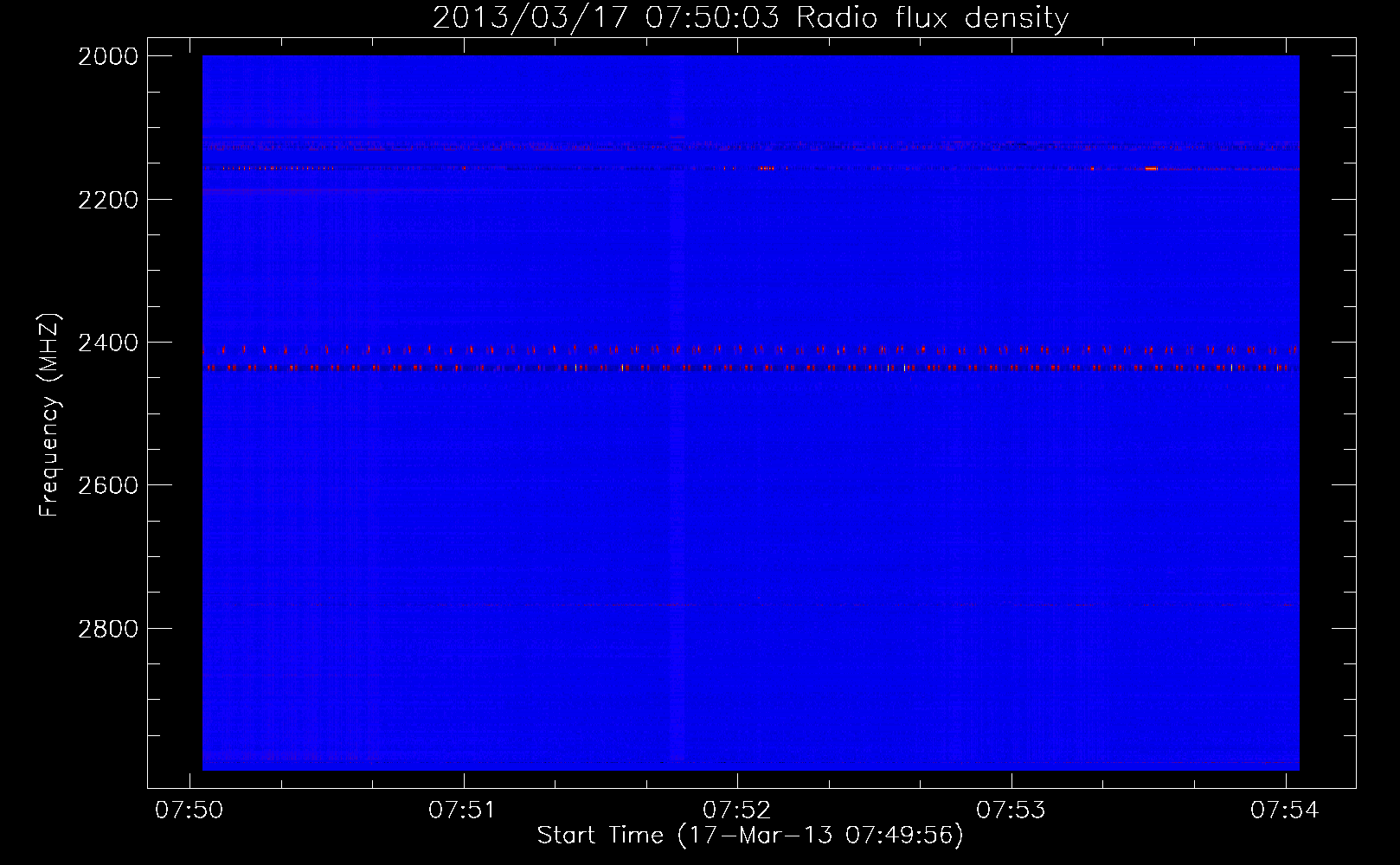Select the 2200 frequency axis label
This screenshot has width=1400, height=865.
click(x=108, y=200)
